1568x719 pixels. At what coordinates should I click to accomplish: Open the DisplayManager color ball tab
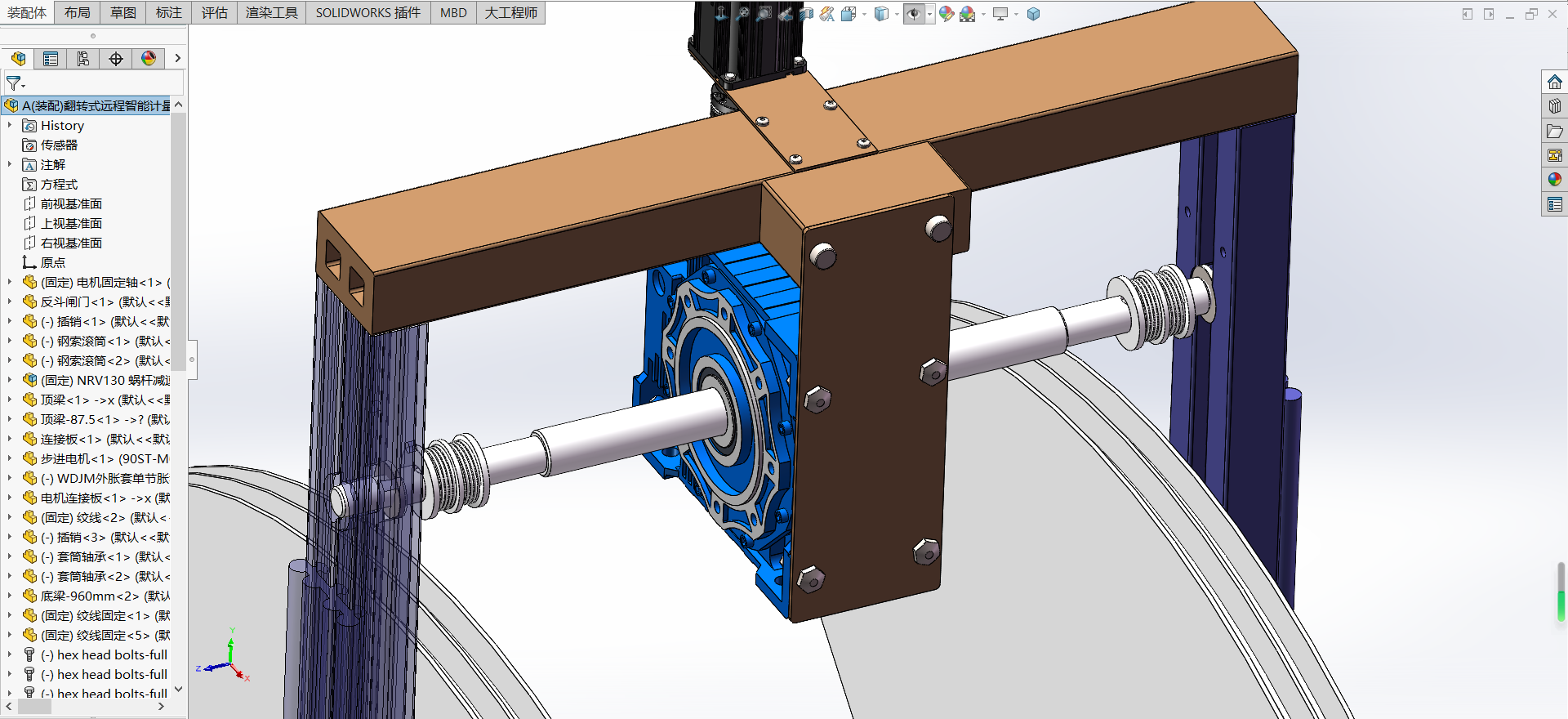click(x=149, y=59)
